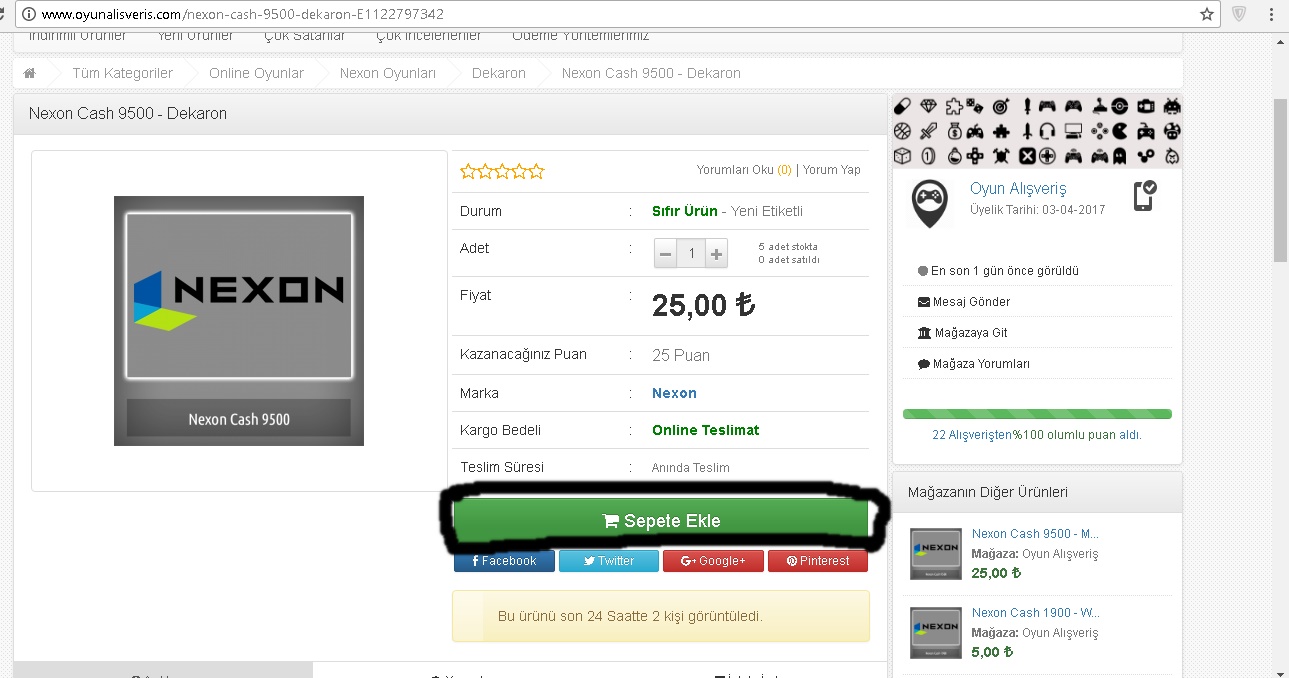This screenshot has height=678, width=1289.
Task: Click the home icon in the breadcrumb
Action: (30, 73)
